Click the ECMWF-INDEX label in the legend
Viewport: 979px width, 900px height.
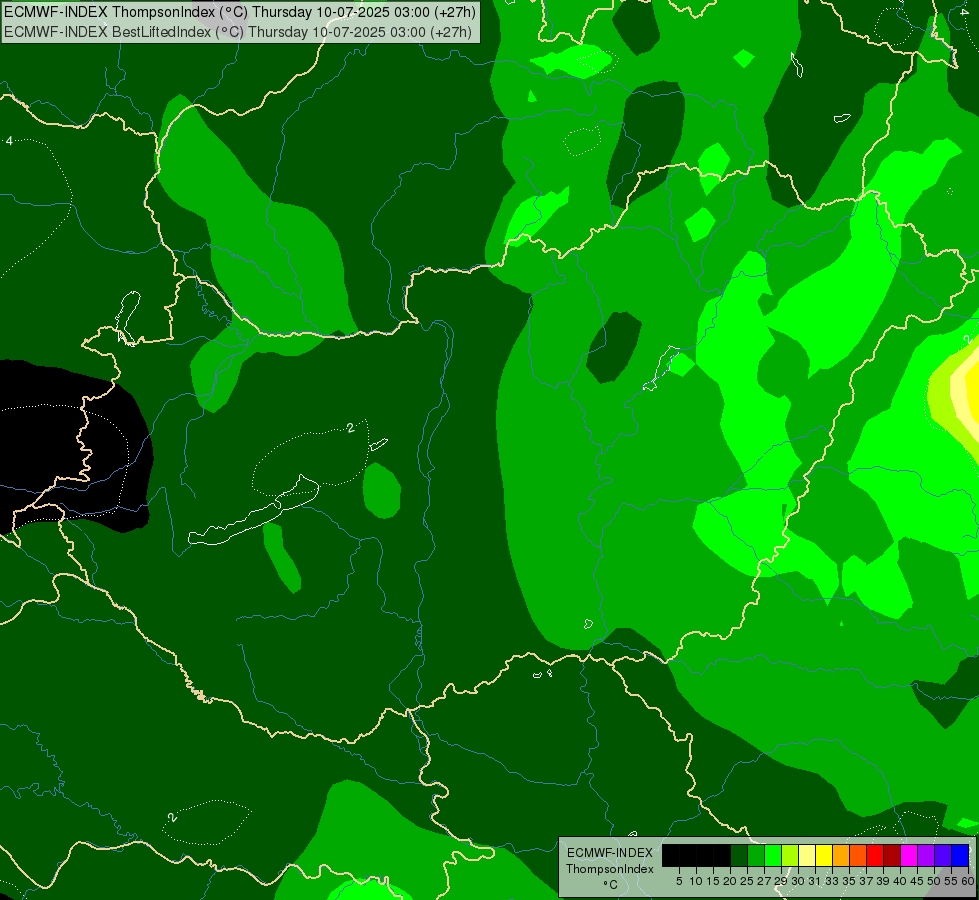tap(610, 853)
